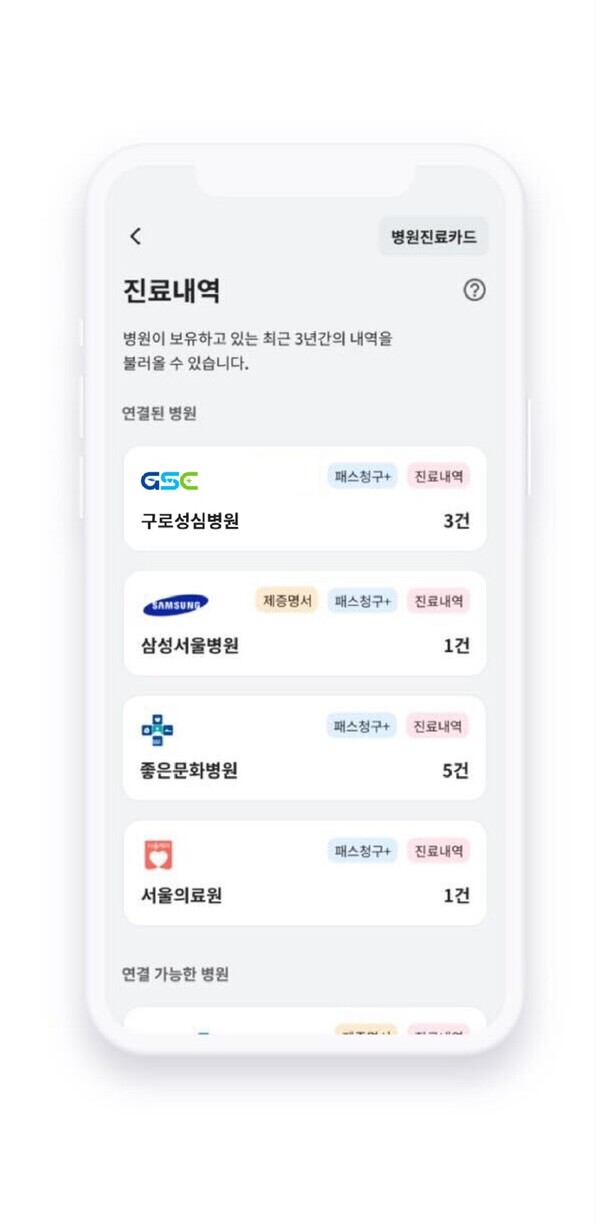Tap the Samsung logo icon
The height and width of the screenshot is (1224, 600).
[175, 605]
